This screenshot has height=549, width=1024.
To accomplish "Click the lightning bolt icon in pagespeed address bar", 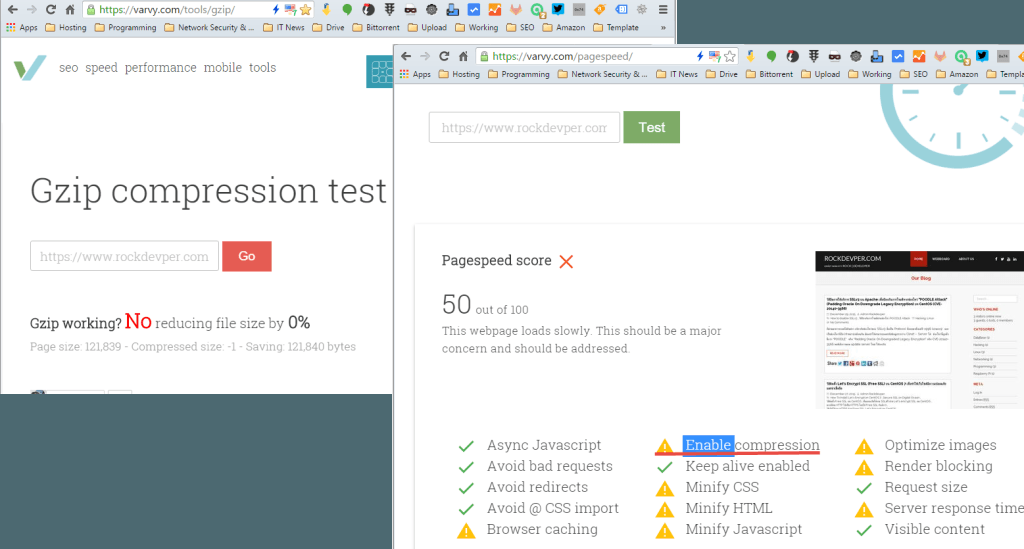I will pos(700,56).
